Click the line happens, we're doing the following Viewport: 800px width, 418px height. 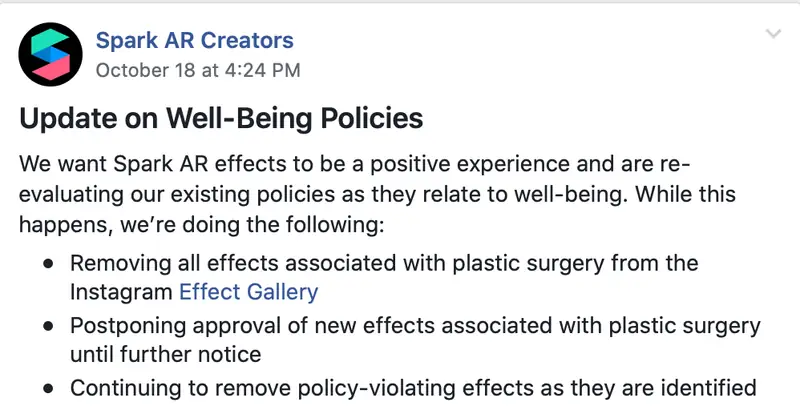[202, 225]
